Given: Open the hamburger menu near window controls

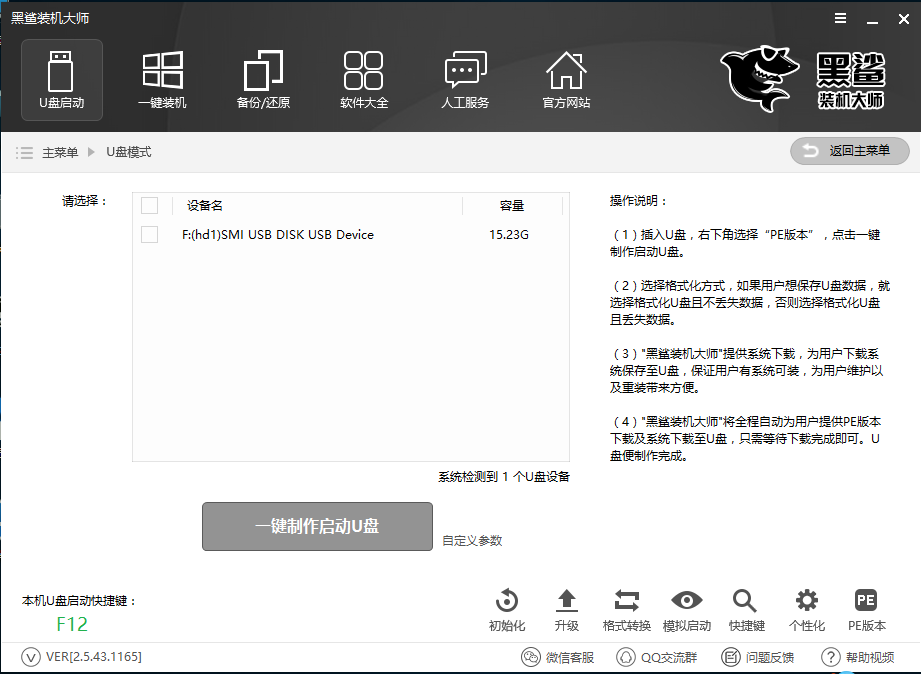Looking at the screenshot, I should coord(838,17).
